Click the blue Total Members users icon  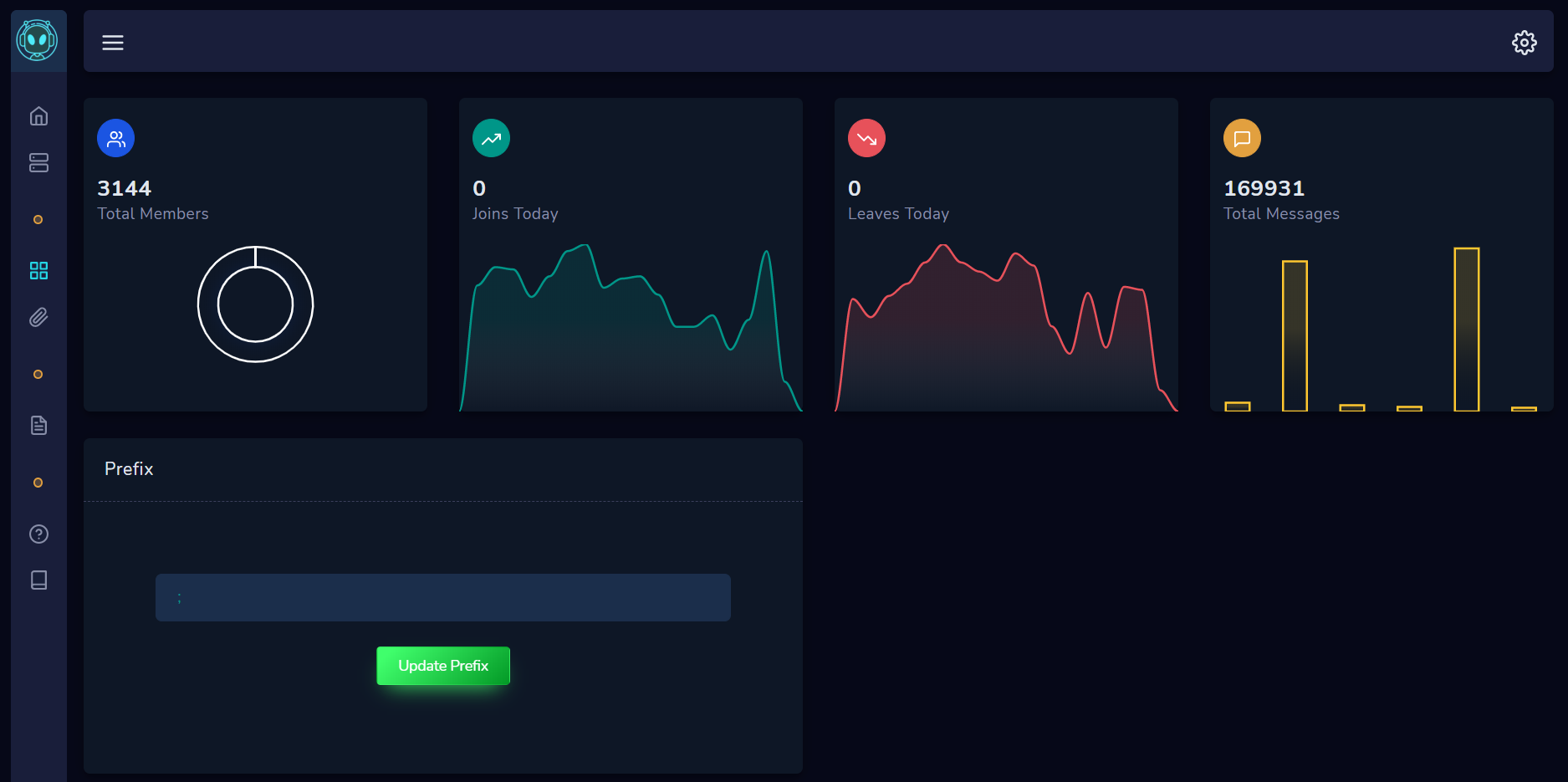click(116, 139)
